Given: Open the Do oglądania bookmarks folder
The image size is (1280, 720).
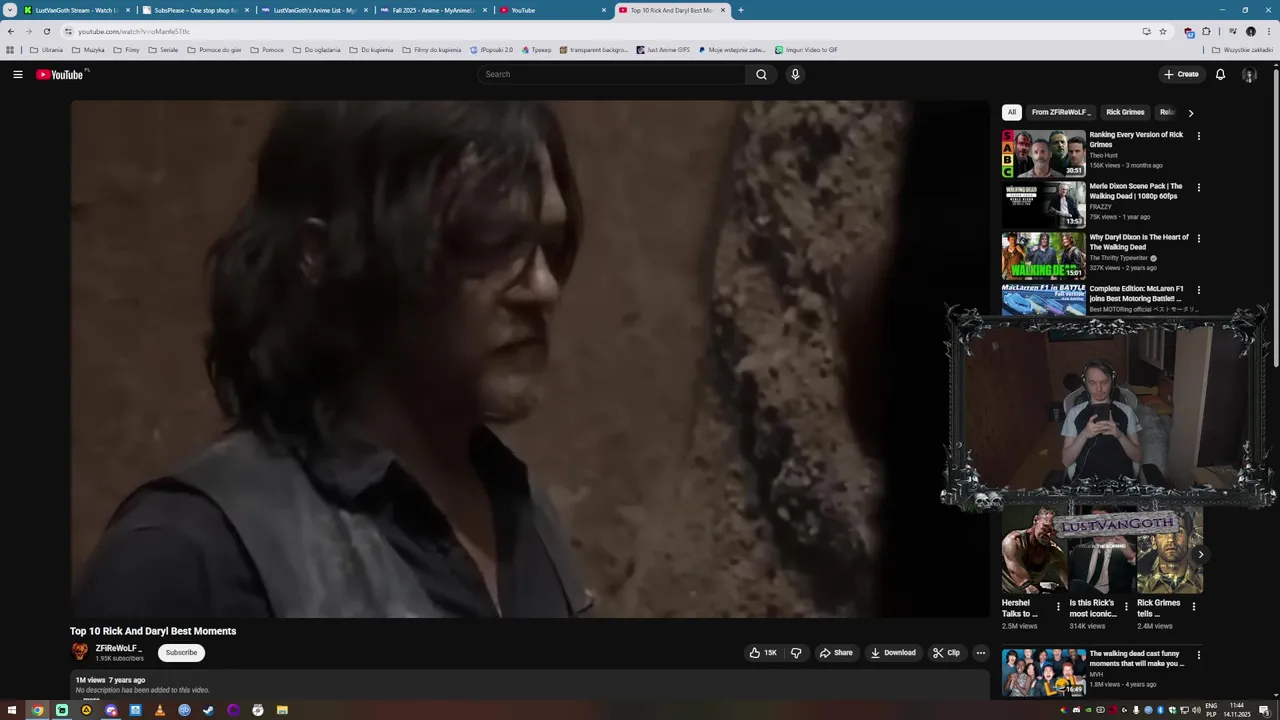Looking at the screenshot, I should point(316,49).
